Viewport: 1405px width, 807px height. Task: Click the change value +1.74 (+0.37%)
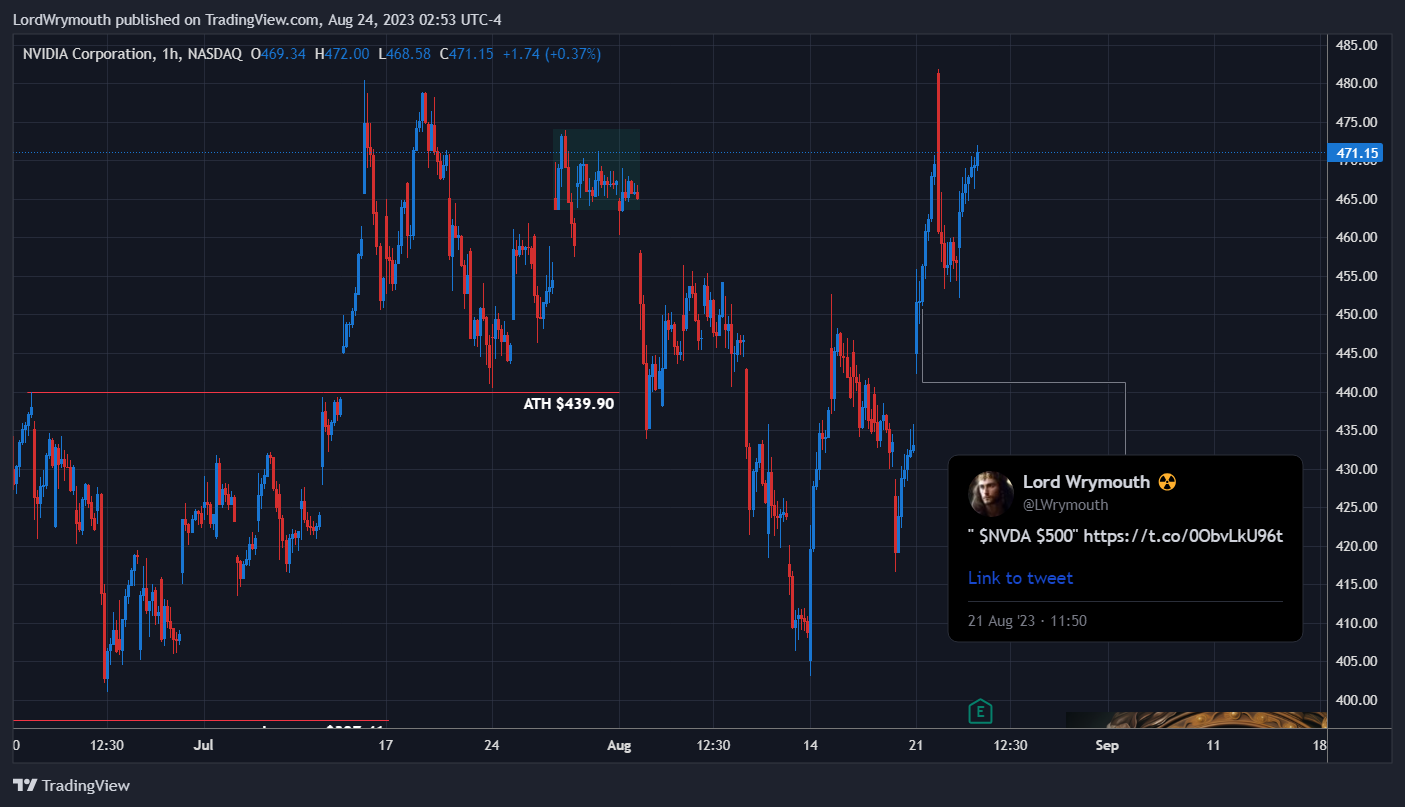pos(551,54)
